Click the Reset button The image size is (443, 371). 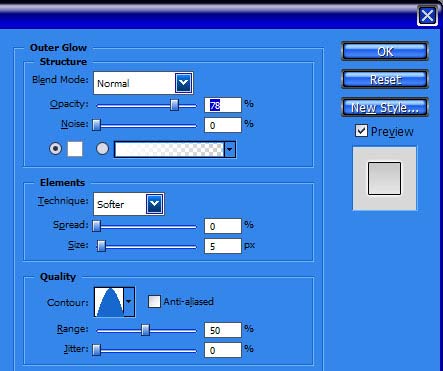[x=385, y=79]
